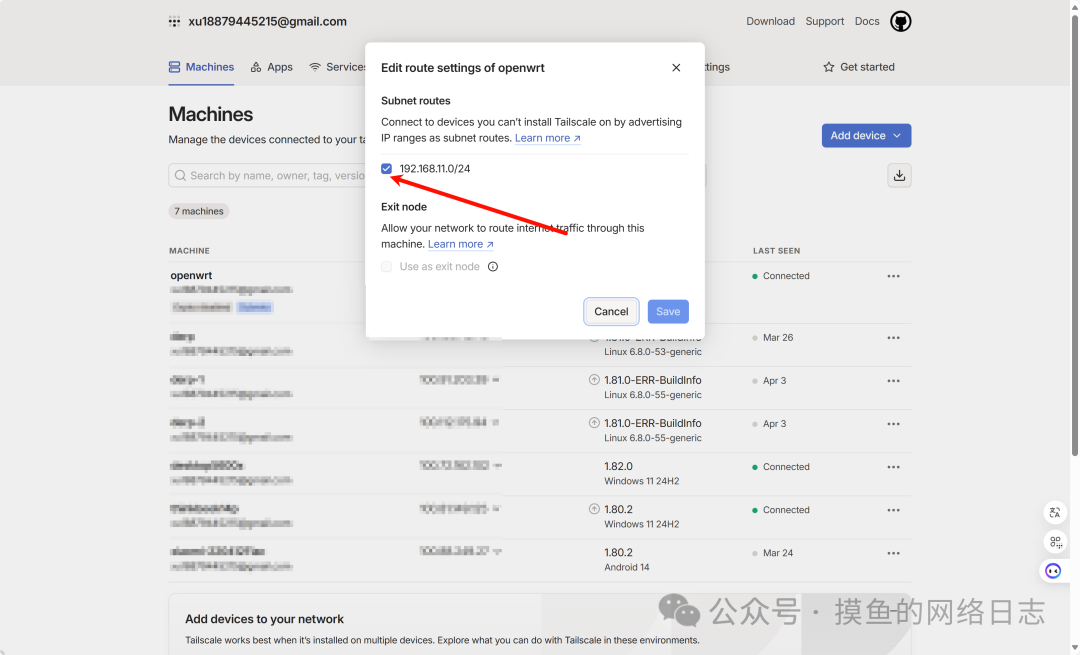This screenshot has width=1080, height=655.
Task: Click the exit node info icon
Action: coord(493,267)
